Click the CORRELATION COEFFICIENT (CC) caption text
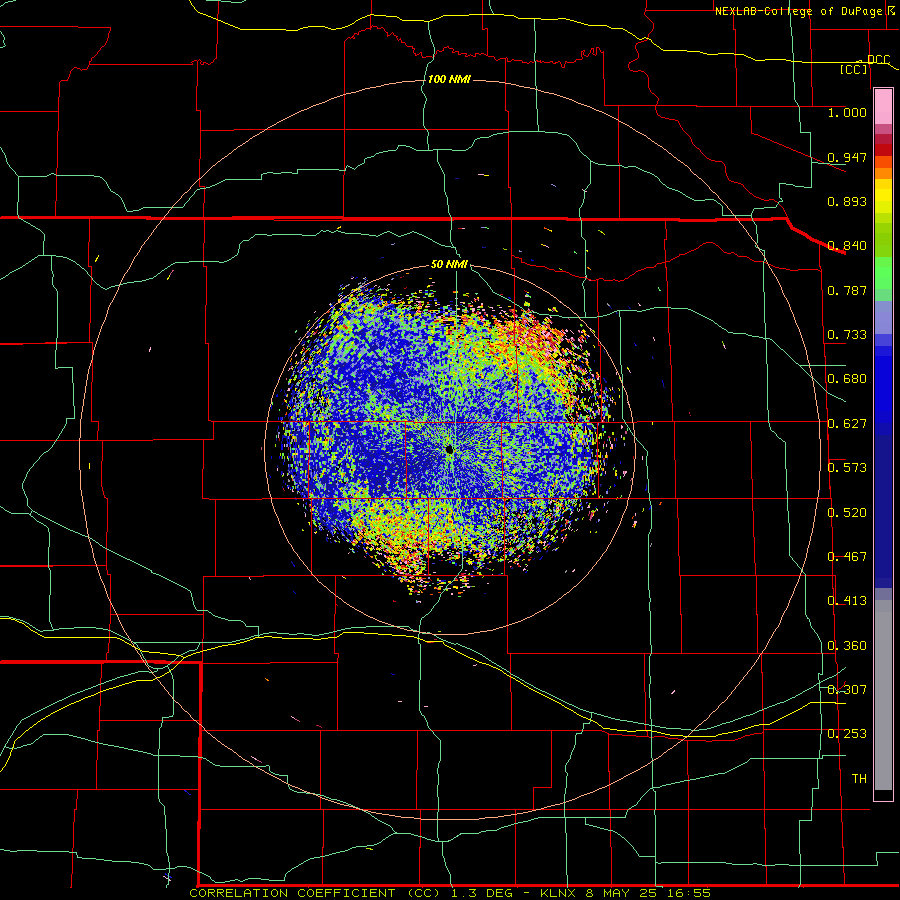The width and height of the screenshot is (900, 900). (x=316, y=893)
